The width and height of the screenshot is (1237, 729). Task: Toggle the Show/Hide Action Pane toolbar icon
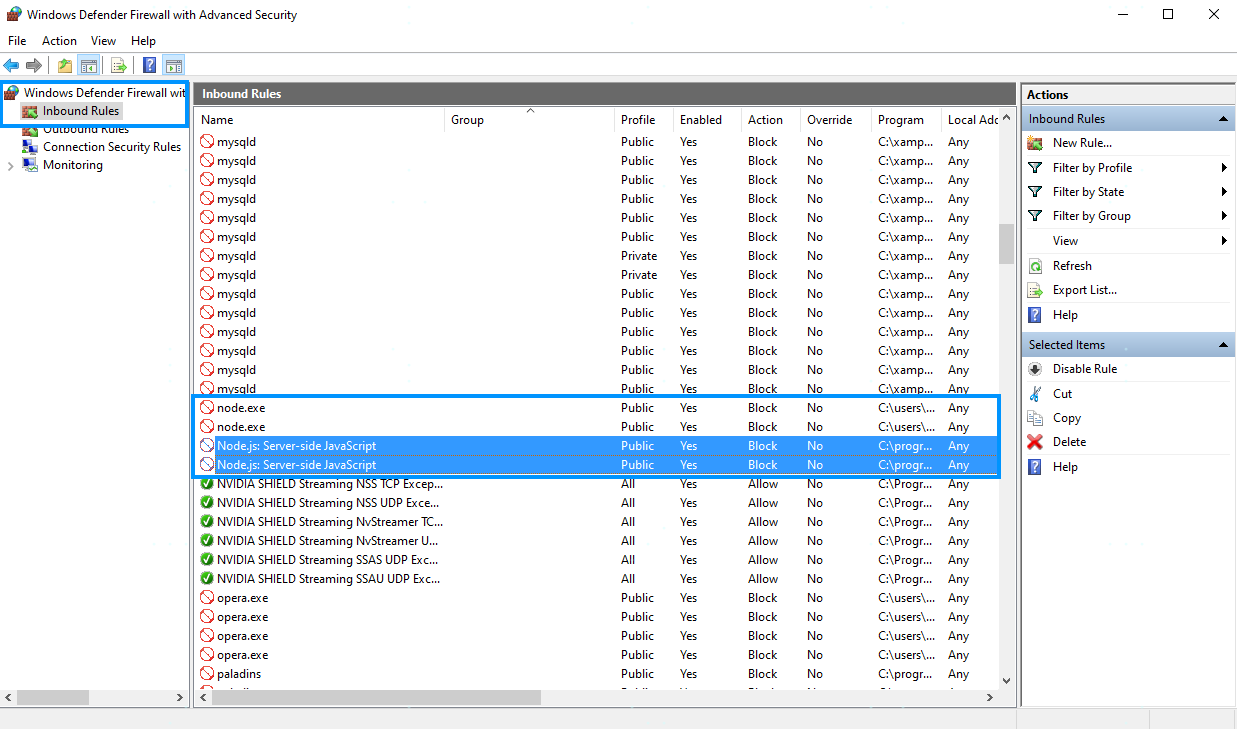point(174,66)
